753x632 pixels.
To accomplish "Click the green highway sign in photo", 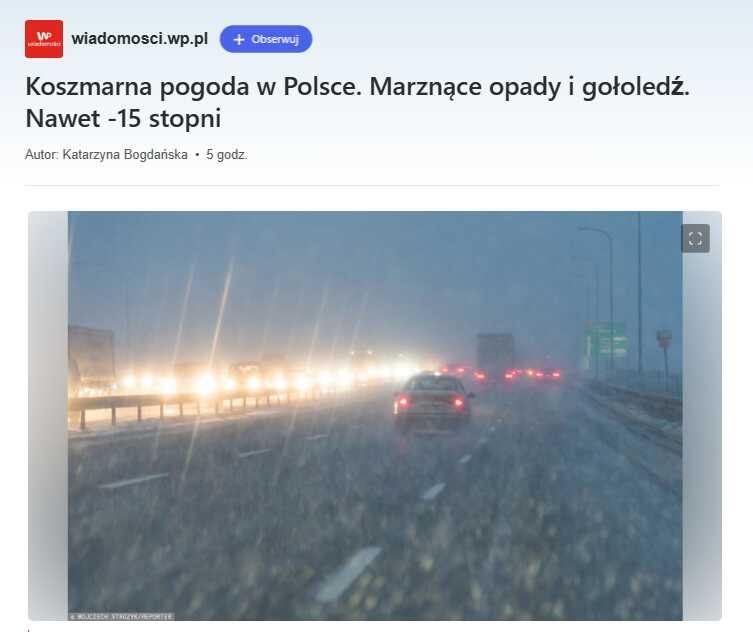I will pos(605,340).
